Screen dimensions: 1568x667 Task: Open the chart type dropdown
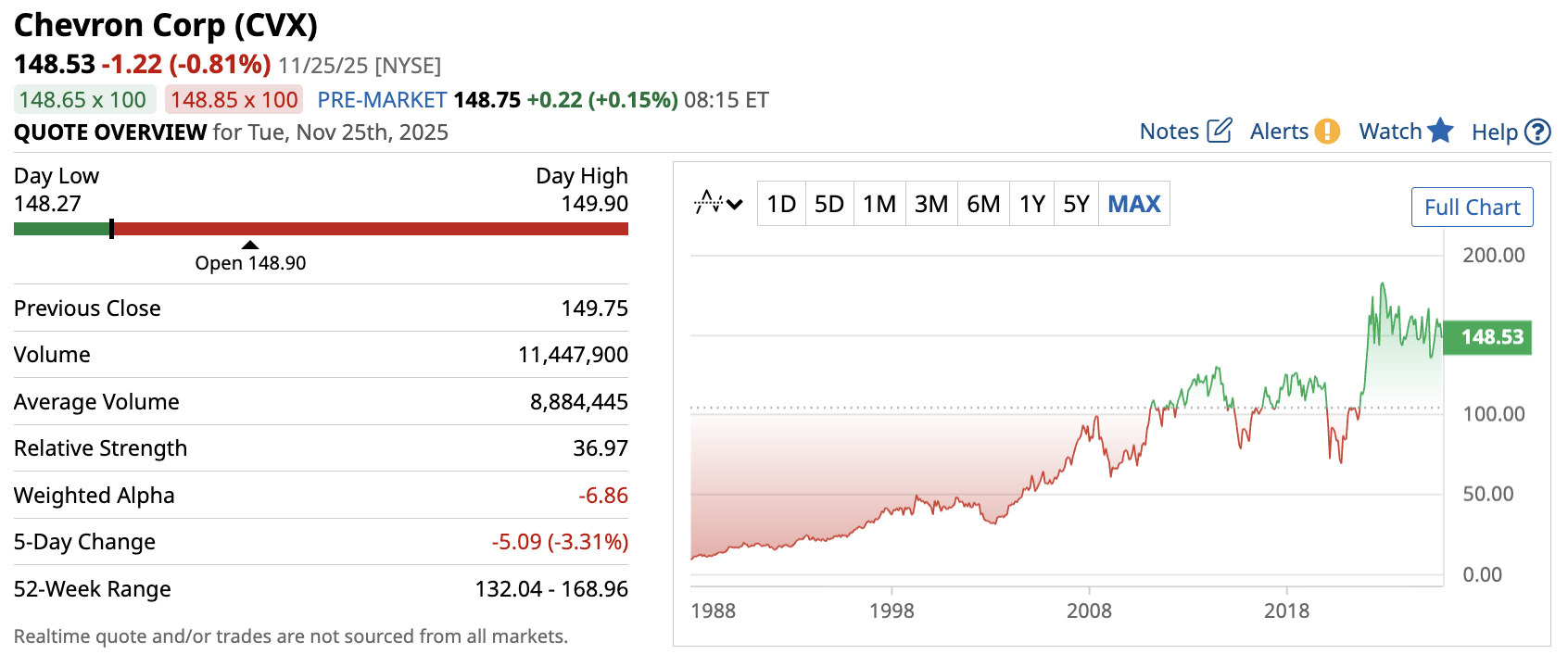(719, 204)
